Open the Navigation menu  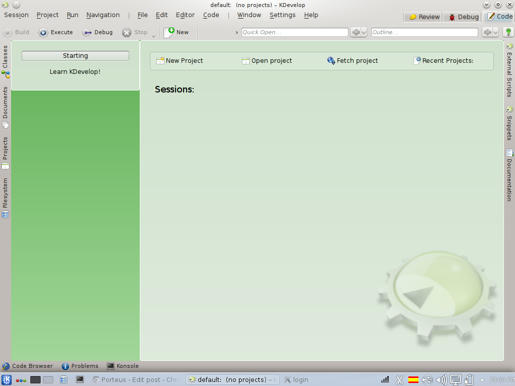click(x=103, y=15)
